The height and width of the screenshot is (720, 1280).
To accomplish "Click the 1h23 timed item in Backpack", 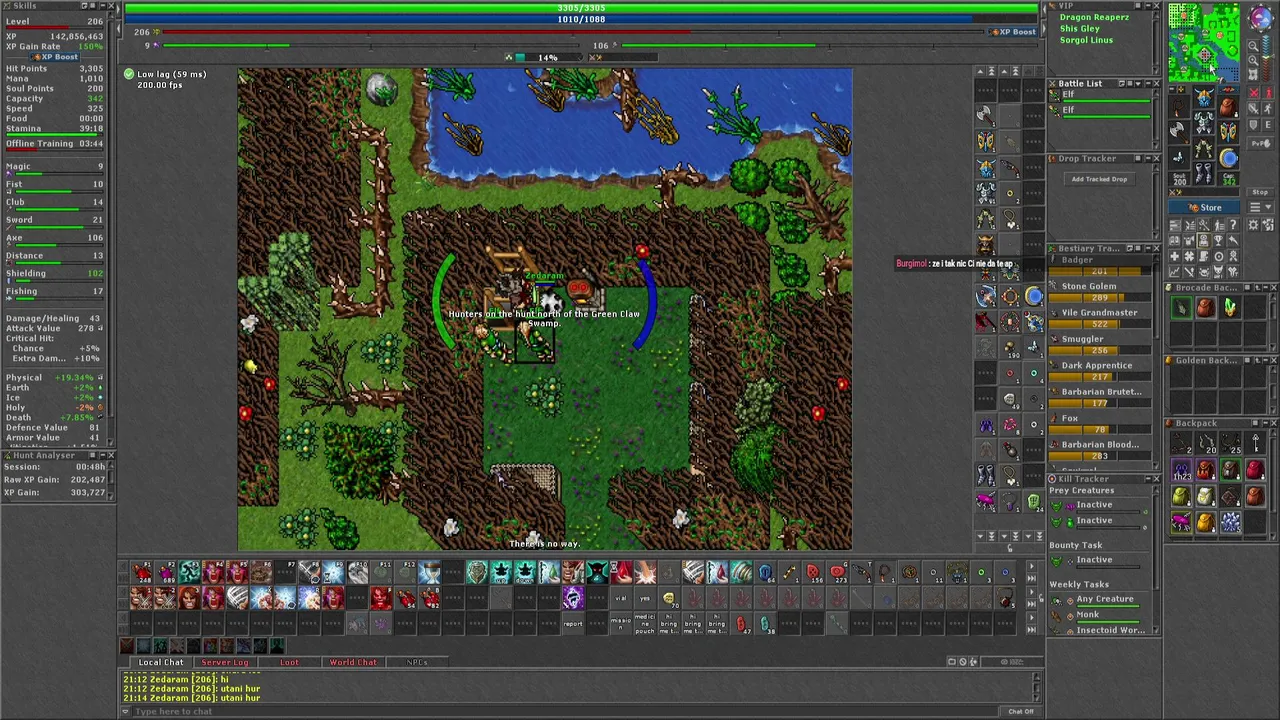I will pyautogui.click(x=1182, y=470).
